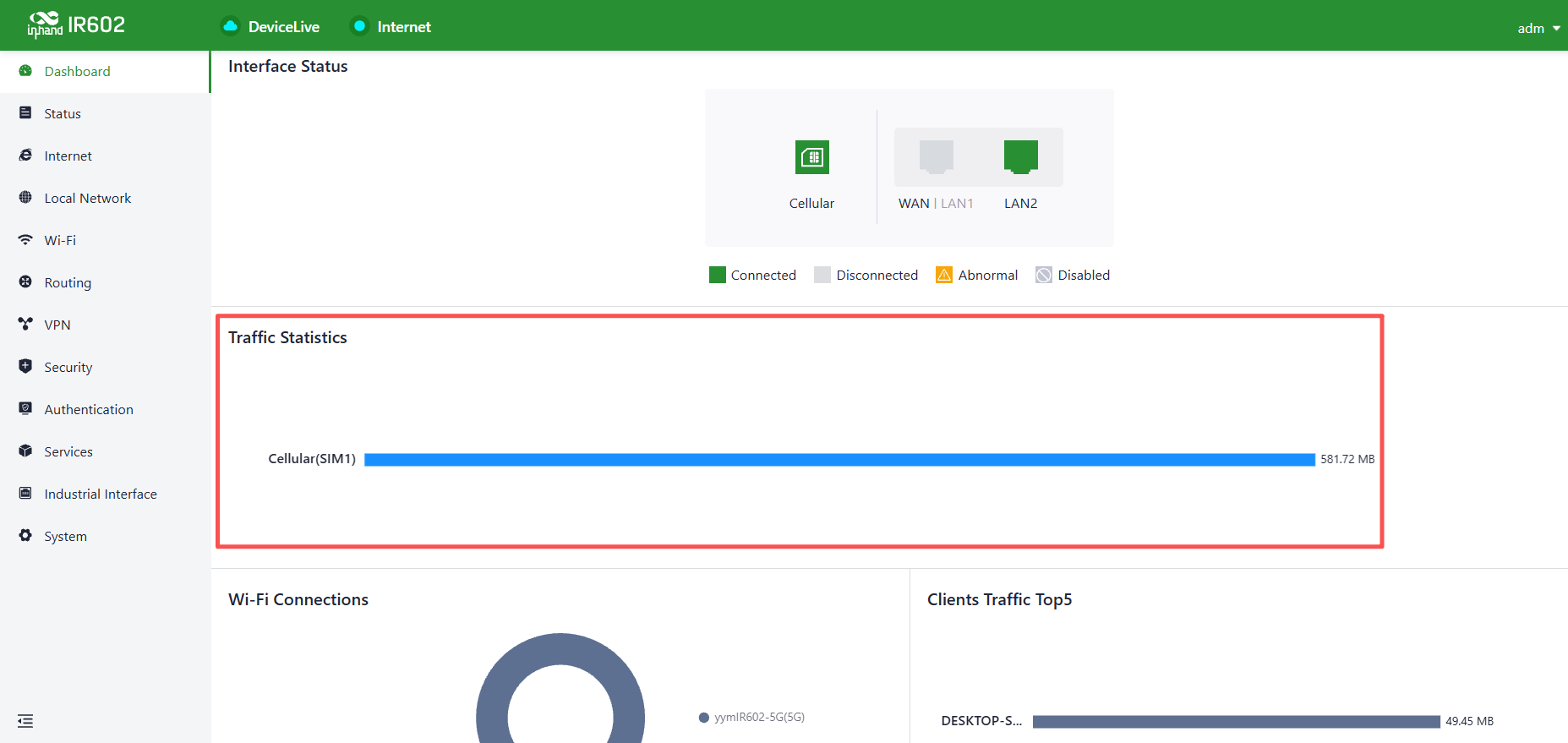Click the DeviceLive label in header
Viewport: 1568px width, 743px height.
click(x=284, y=27)
